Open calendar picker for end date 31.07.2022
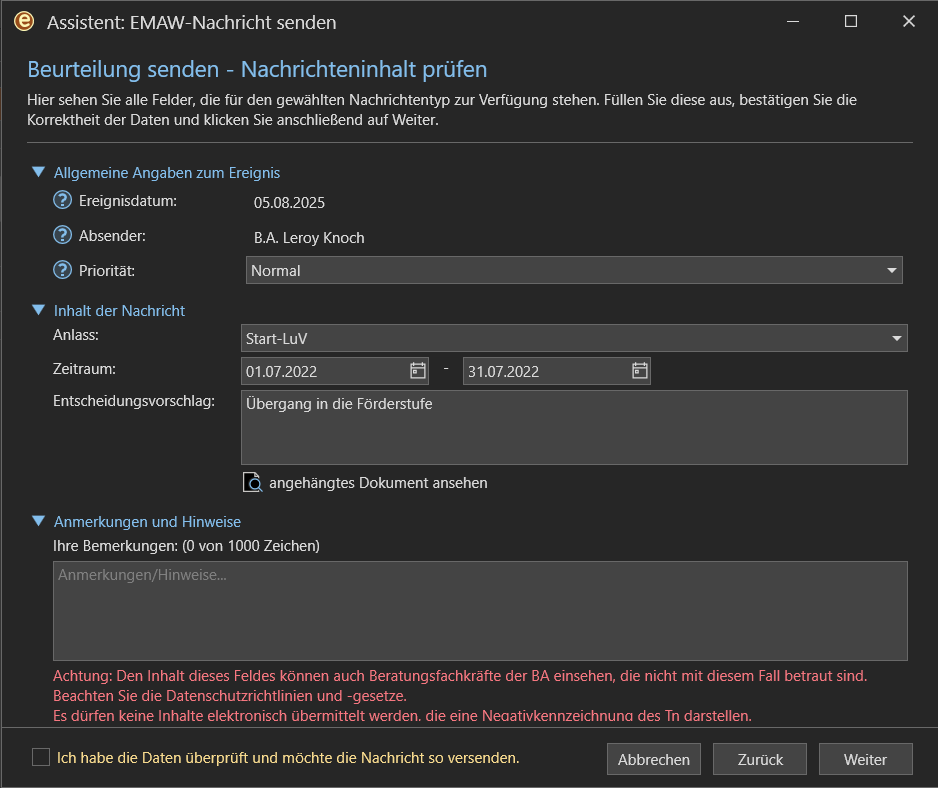Viewport: 938px width, 788px height. tap(639, 371)
